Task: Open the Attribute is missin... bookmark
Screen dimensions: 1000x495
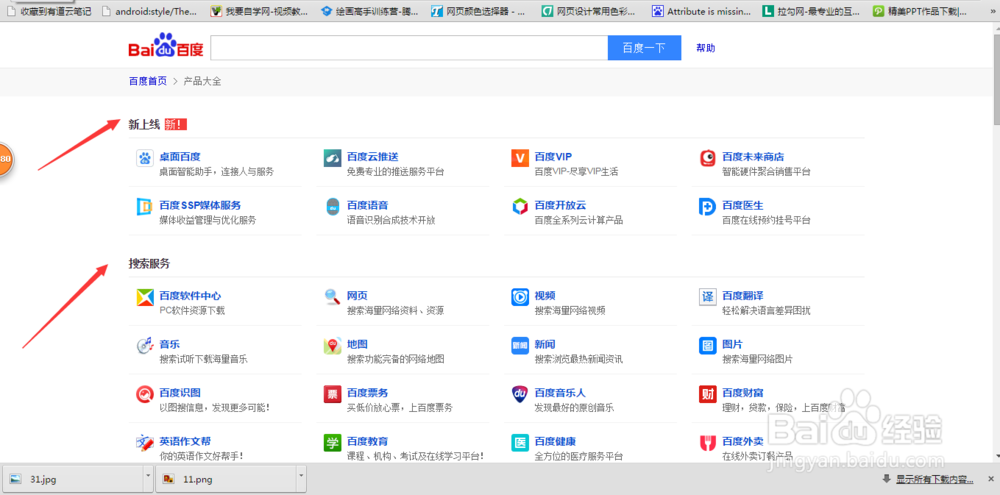Action: click(x=702, y=11)
